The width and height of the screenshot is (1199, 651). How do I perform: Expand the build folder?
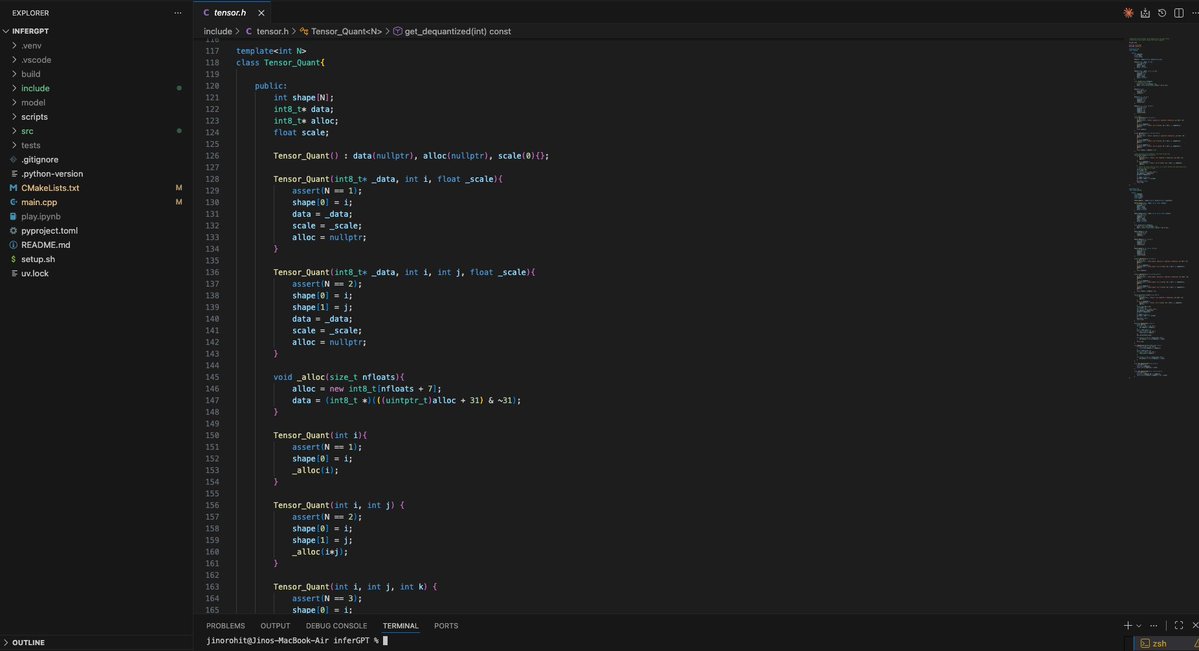pos(31,74)
